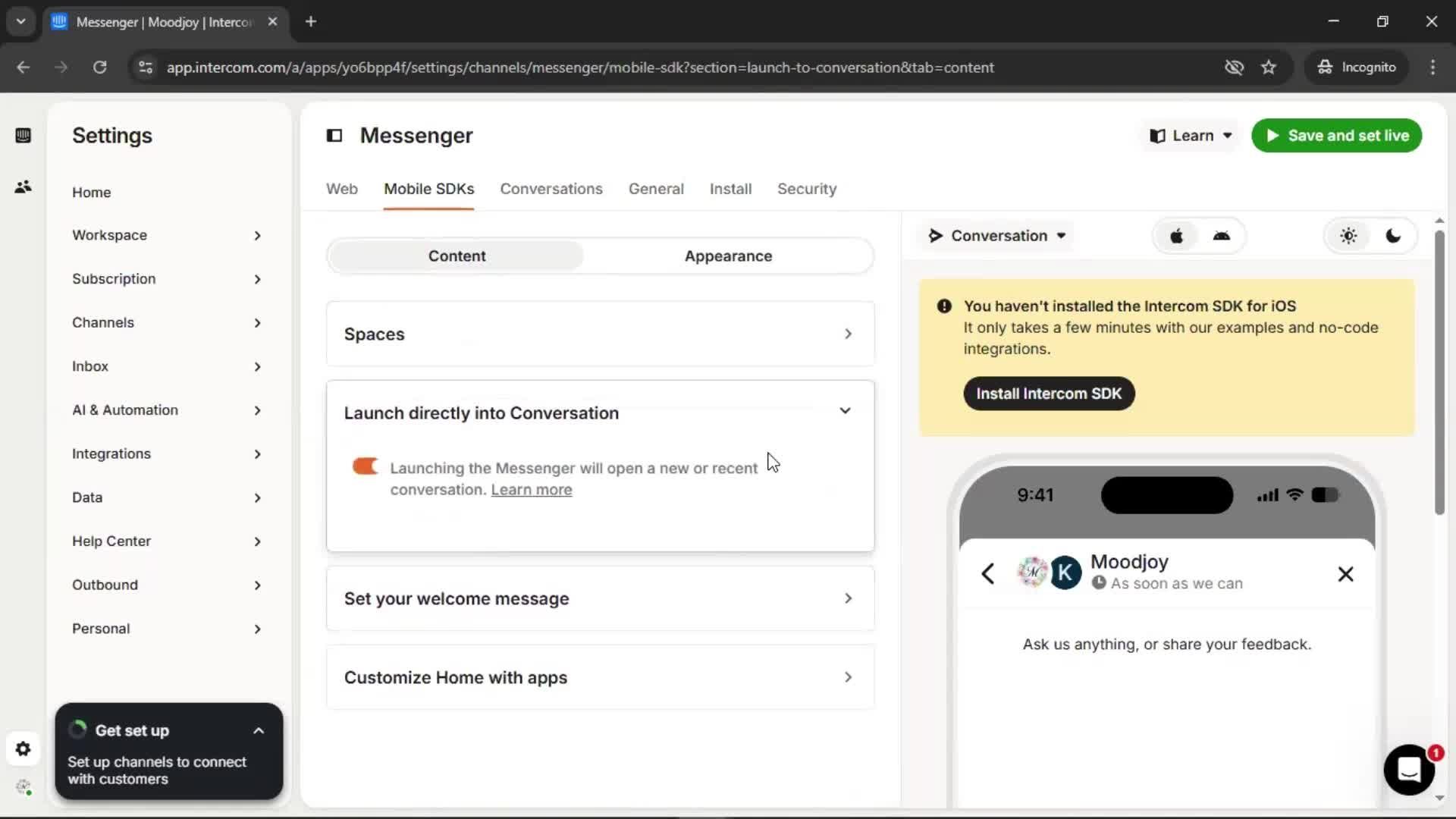Open the Conversation preview dropdown
Image resolution: width=1456 pixels, height=819 pixels.
997,236
